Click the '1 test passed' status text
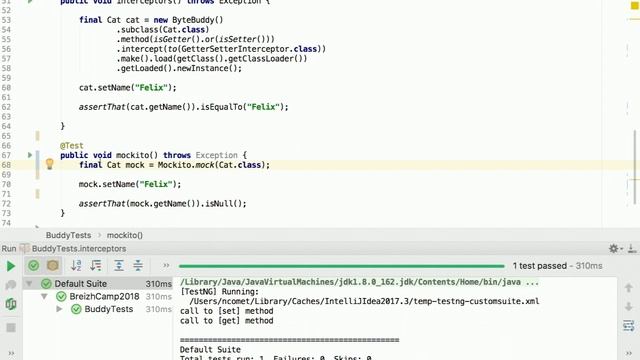Screen dimensions: 640x360 (540, 266)
